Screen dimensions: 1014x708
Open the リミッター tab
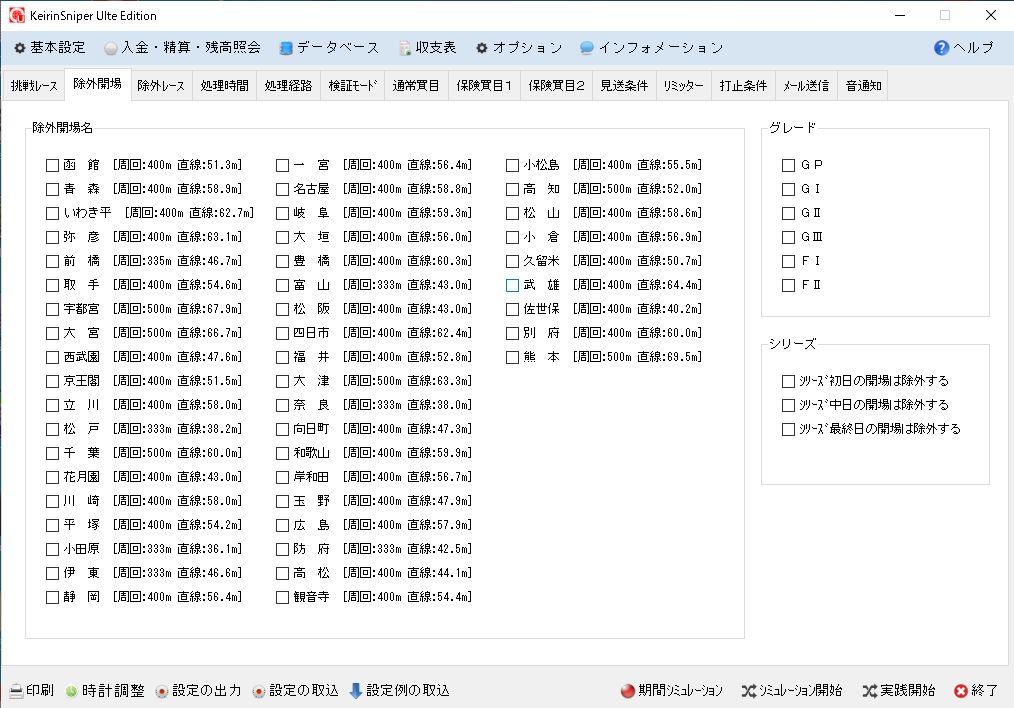click(x=684, y=85)
